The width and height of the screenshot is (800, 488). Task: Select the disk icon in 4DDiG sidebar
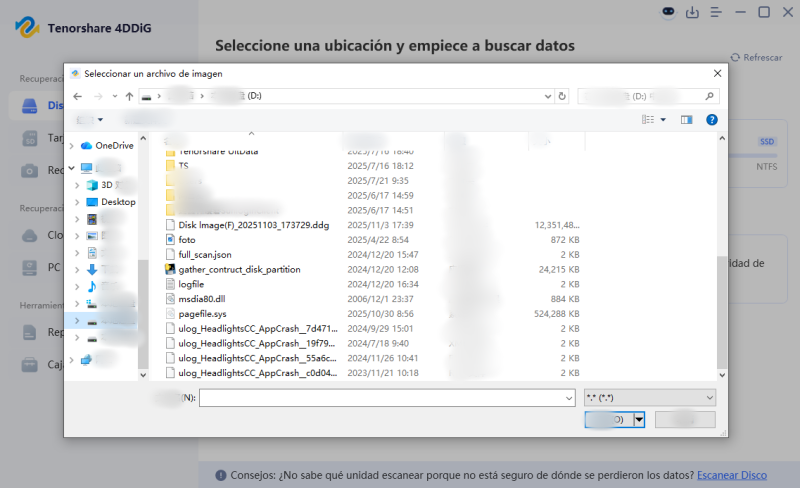30,106
